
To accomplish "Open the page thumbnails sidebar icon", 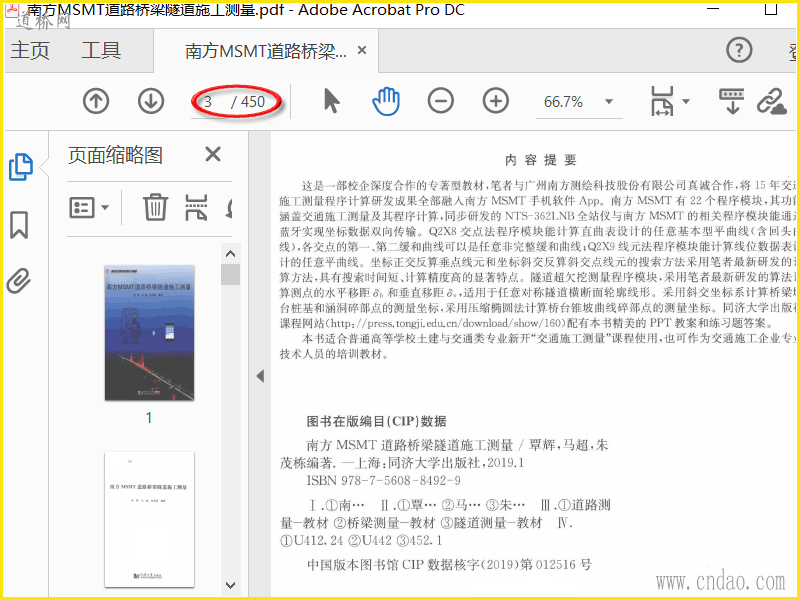I will tap(20, 167).
